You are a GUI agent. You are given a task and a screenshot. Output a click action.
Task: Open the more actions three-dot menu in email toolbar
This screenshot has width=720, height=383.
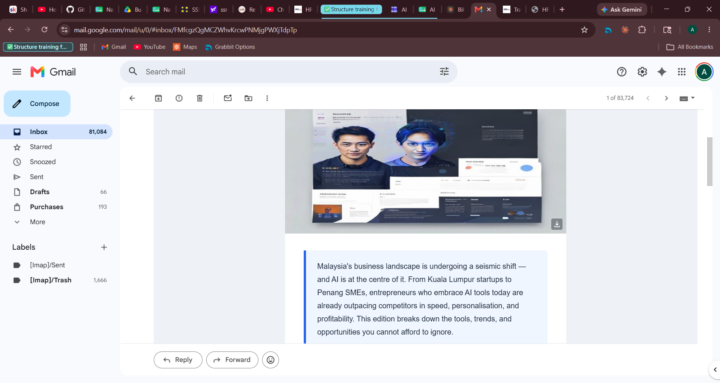click(267, 98)
